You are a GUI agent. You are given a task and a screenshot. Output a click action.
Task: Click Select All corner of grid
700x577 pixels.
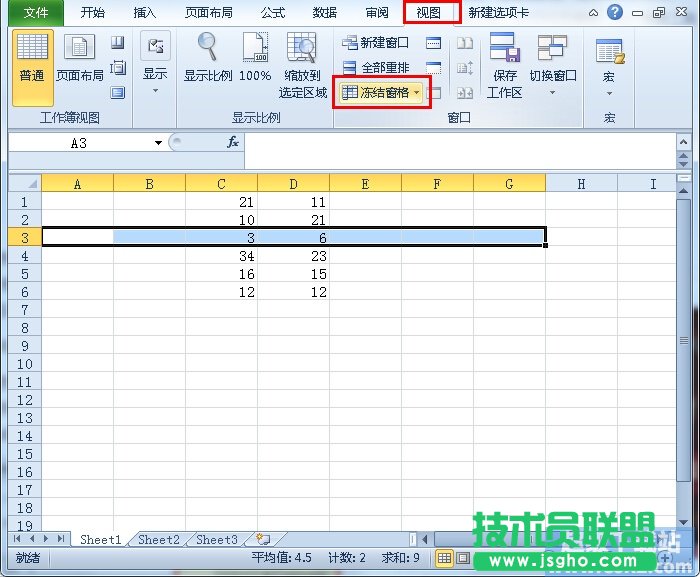click(25, 183)
